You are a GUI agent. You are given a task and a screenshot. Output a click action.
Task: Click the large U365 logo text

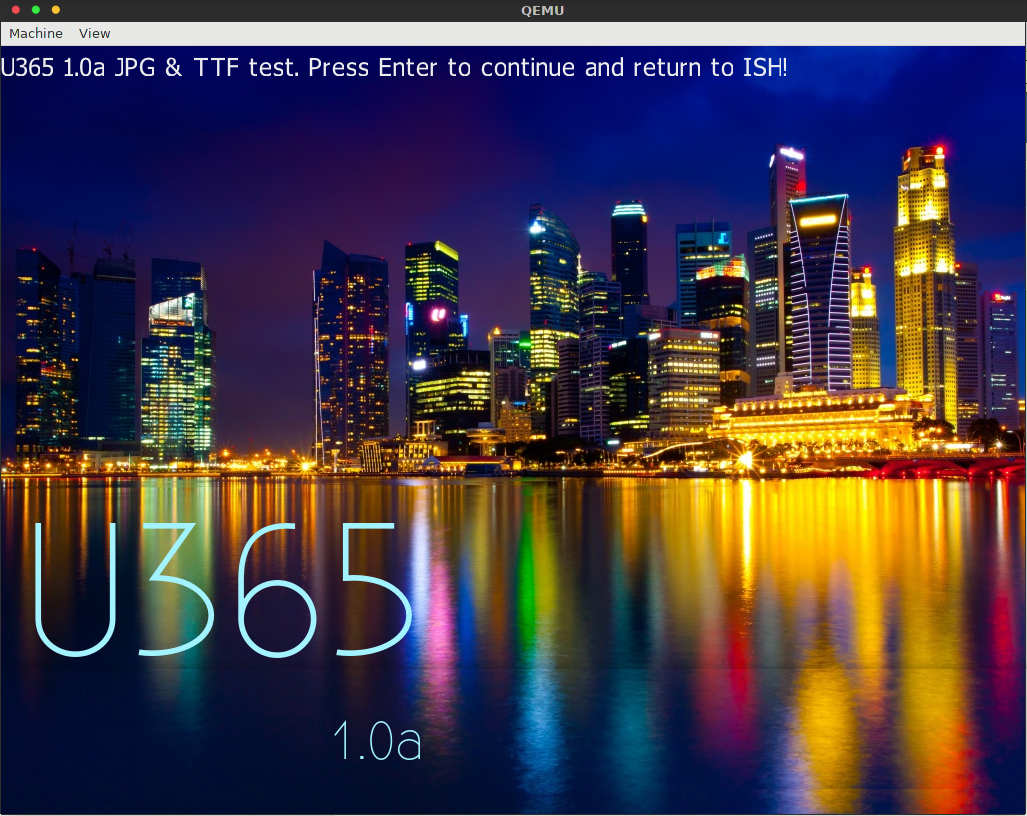[223, 589]
